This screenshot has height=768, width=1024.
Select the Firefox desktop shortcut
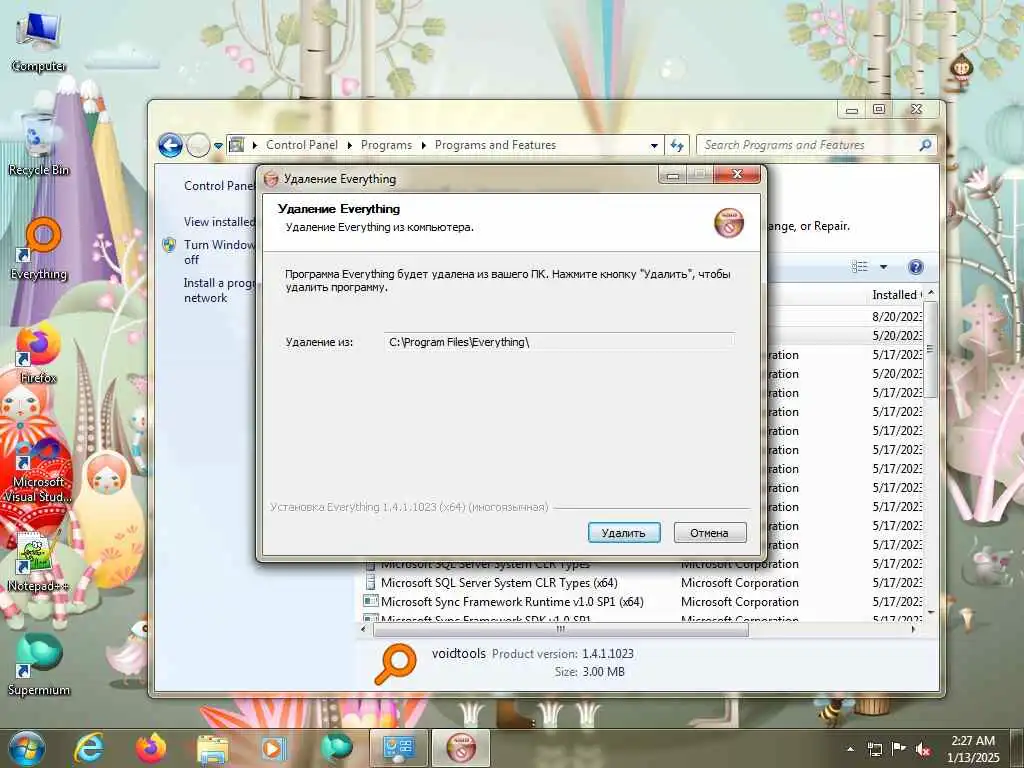click(x=38, y=353)
